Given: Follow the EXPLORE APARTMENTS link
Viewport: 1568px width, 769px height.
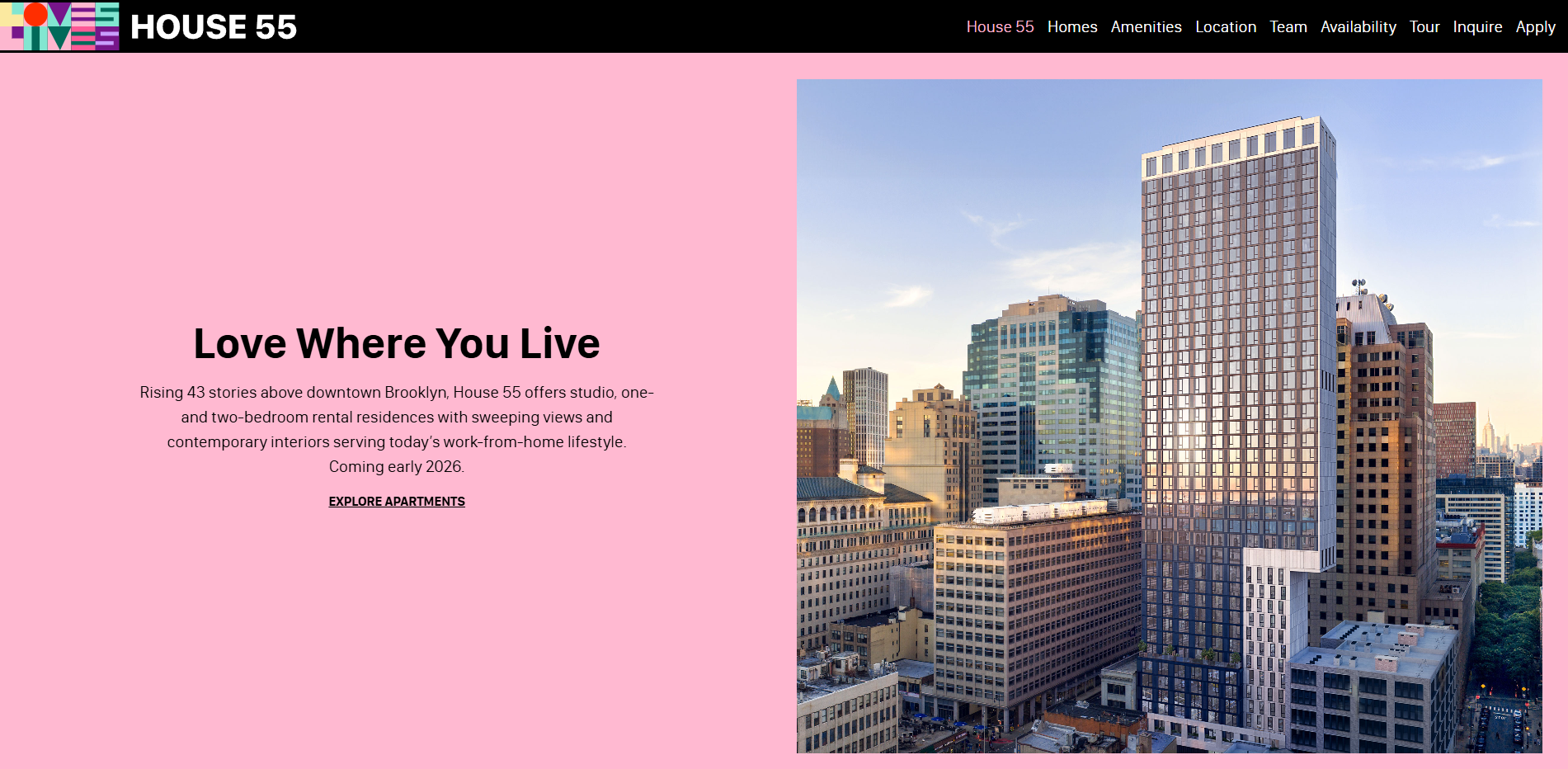Looking at the screenshot, I should point(397,502).
